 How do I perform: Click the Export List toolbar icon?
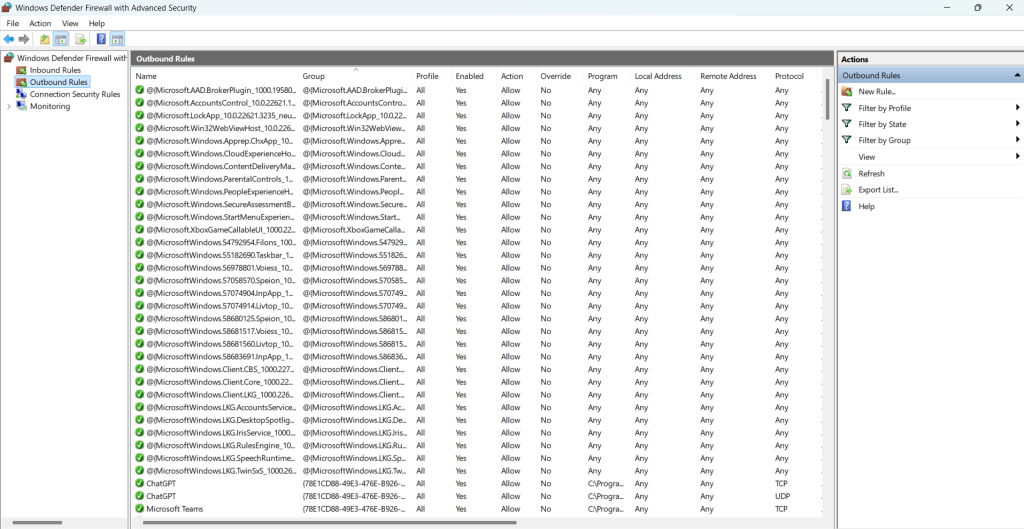(80, 39)
